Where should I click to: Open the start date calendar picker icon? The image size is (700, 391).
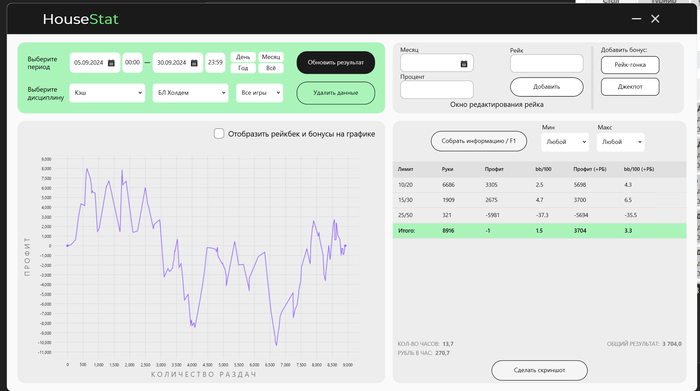[111, 63]
